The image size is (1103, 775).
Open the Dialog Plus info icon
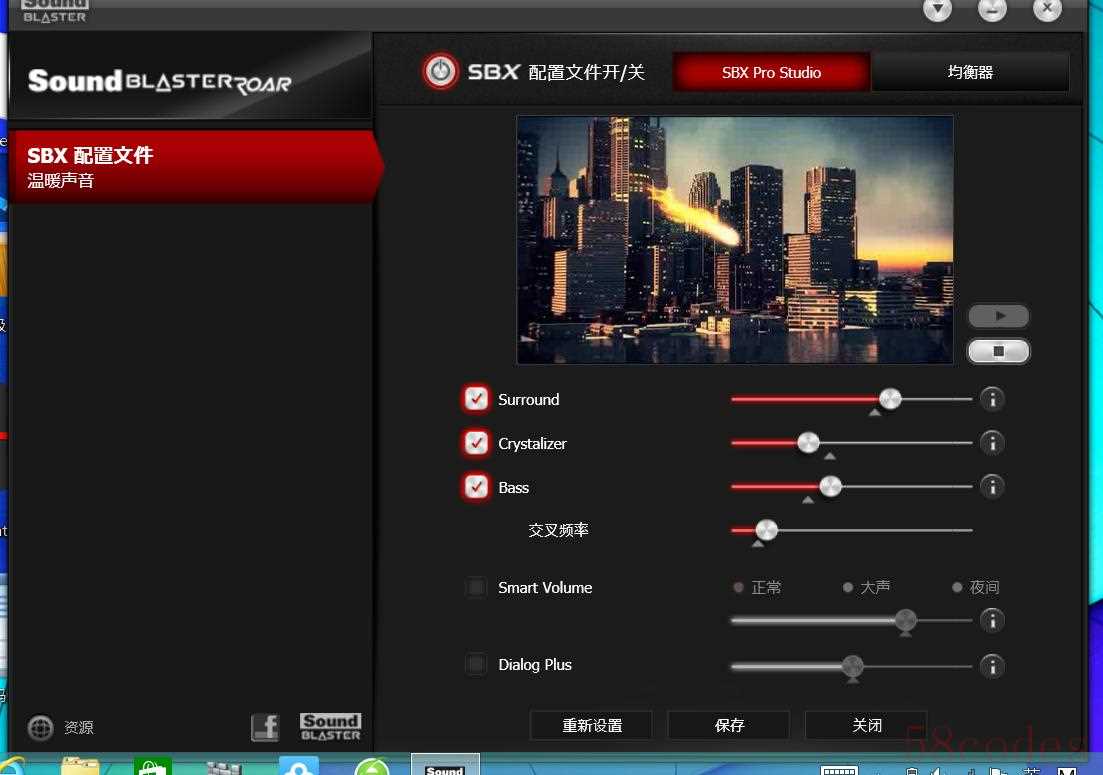(992, 665)
